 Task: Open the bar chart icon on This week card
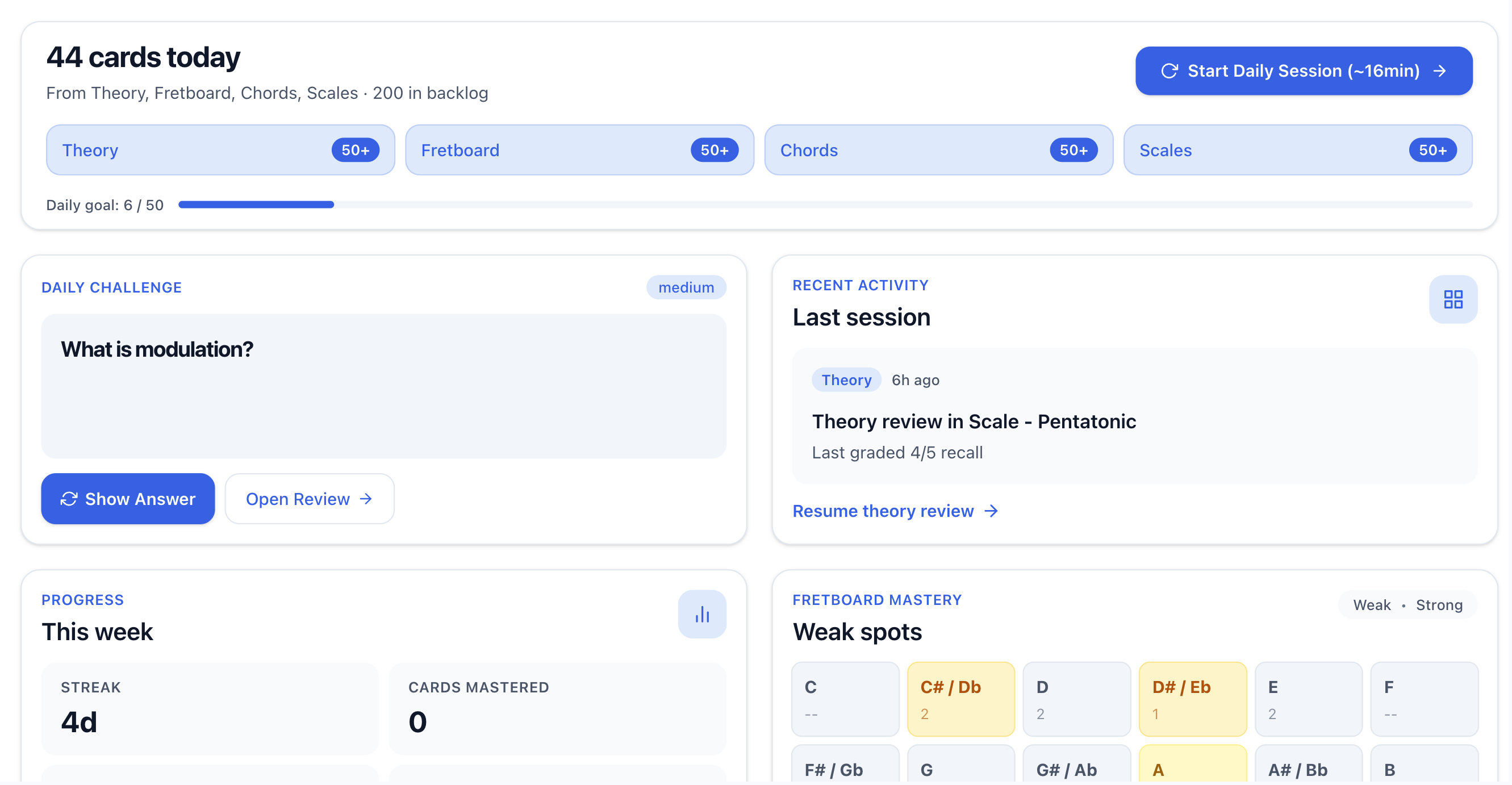[x=702, y=614]
